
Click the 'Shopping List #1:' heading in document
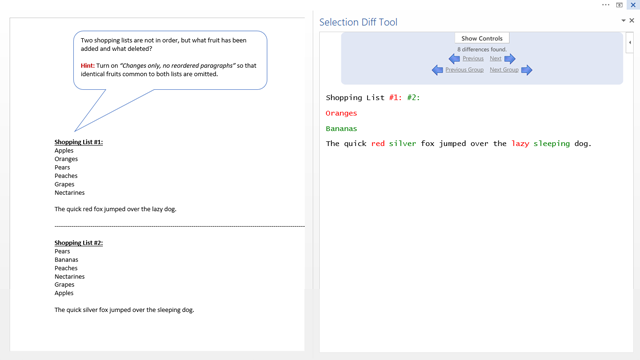tap(79, 142)
